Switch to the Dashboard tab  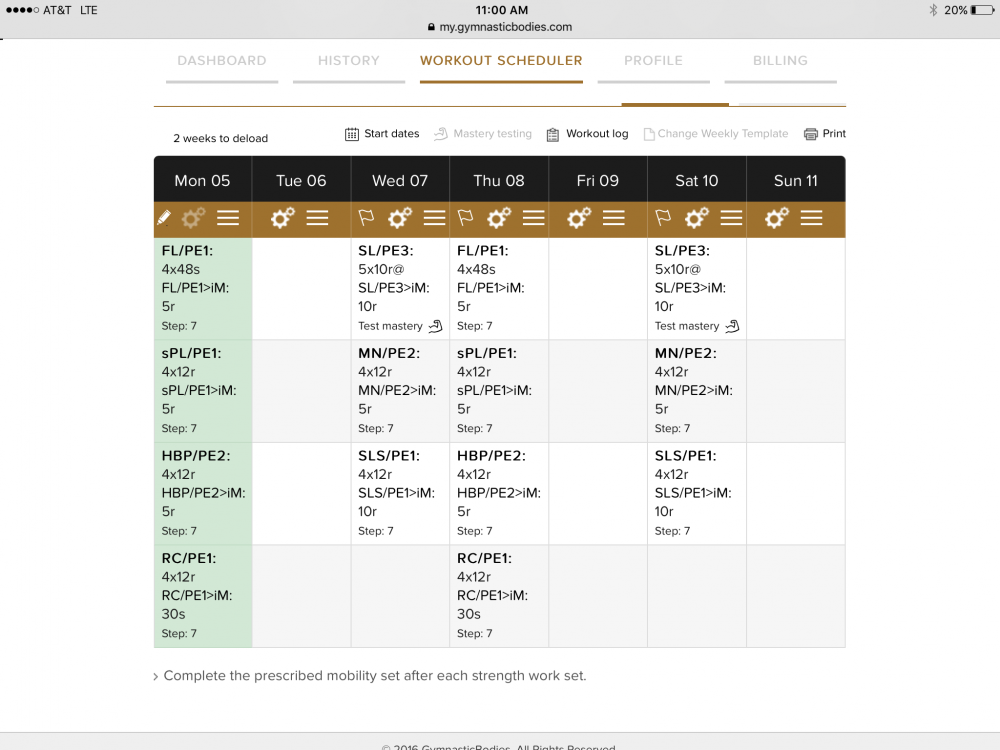click(x=222, y=61)
